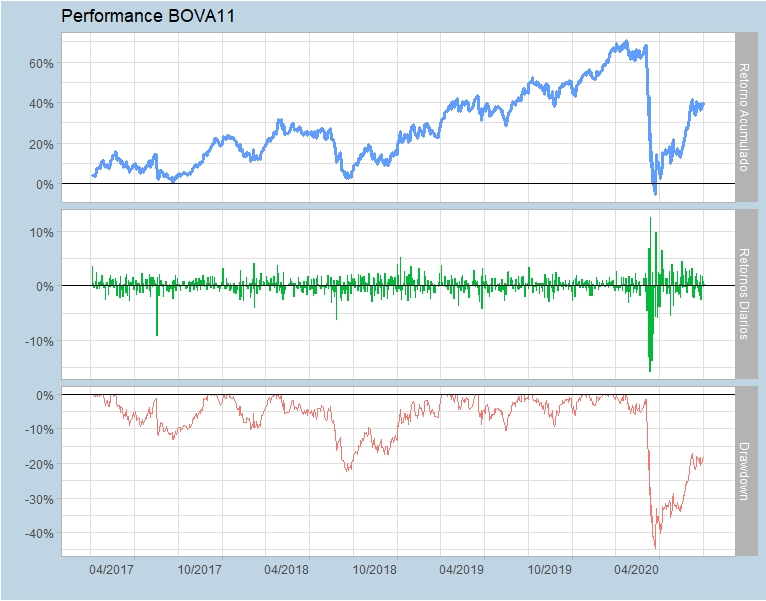Click the -20% tick in drawdown panel
Screen dimensions: 766x601
tap(38, 464)
